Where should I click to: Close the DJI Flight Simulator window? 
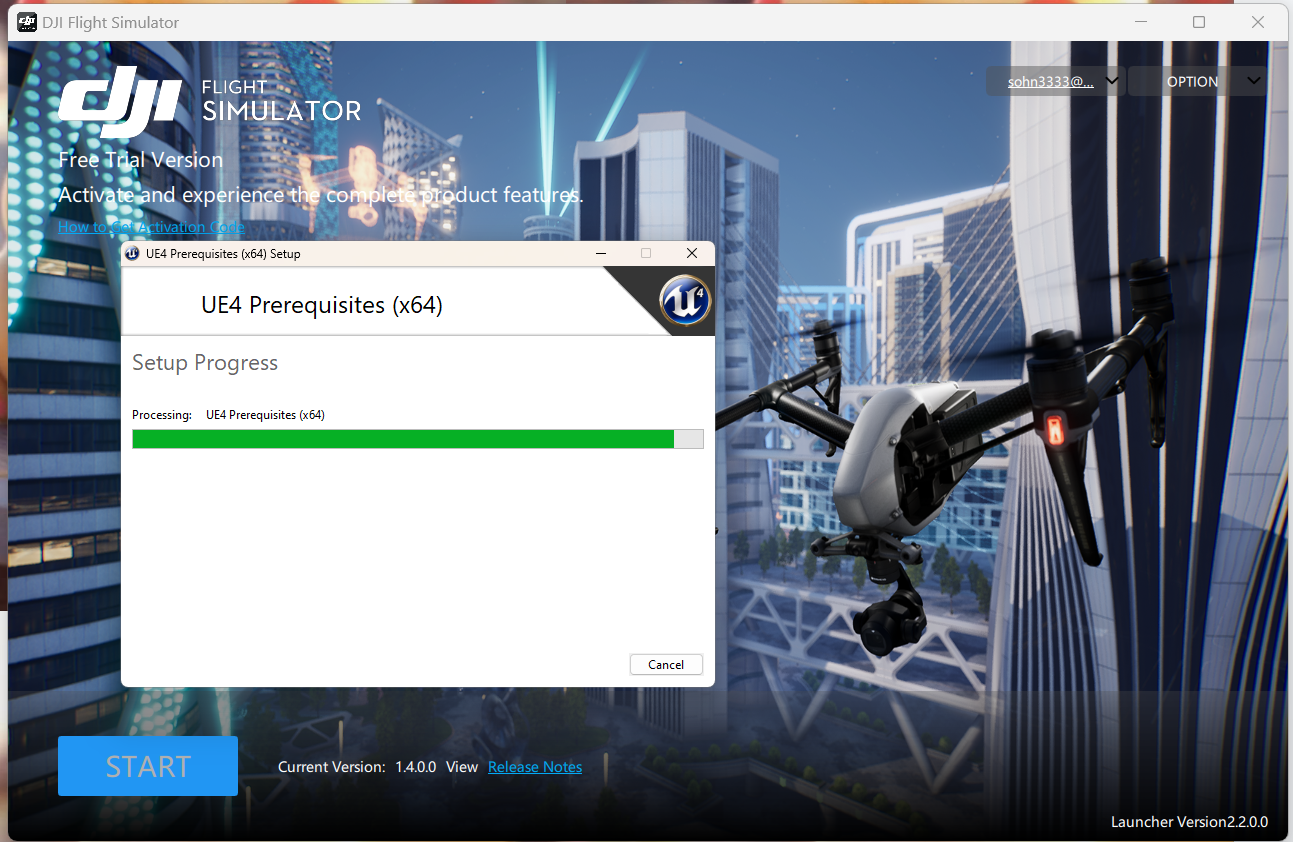tap(1258, 22)
